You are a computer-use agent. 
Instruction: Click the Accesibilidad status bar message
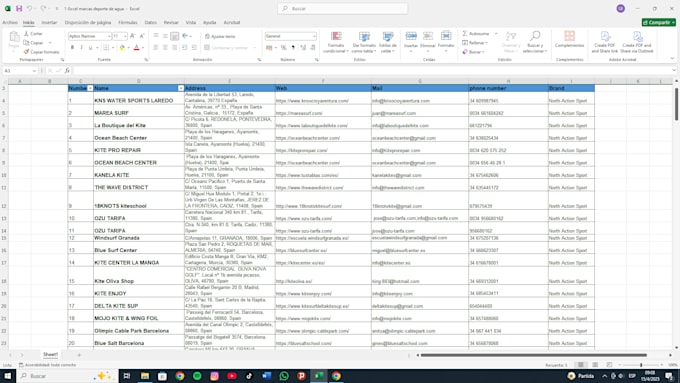coord(47,365)
